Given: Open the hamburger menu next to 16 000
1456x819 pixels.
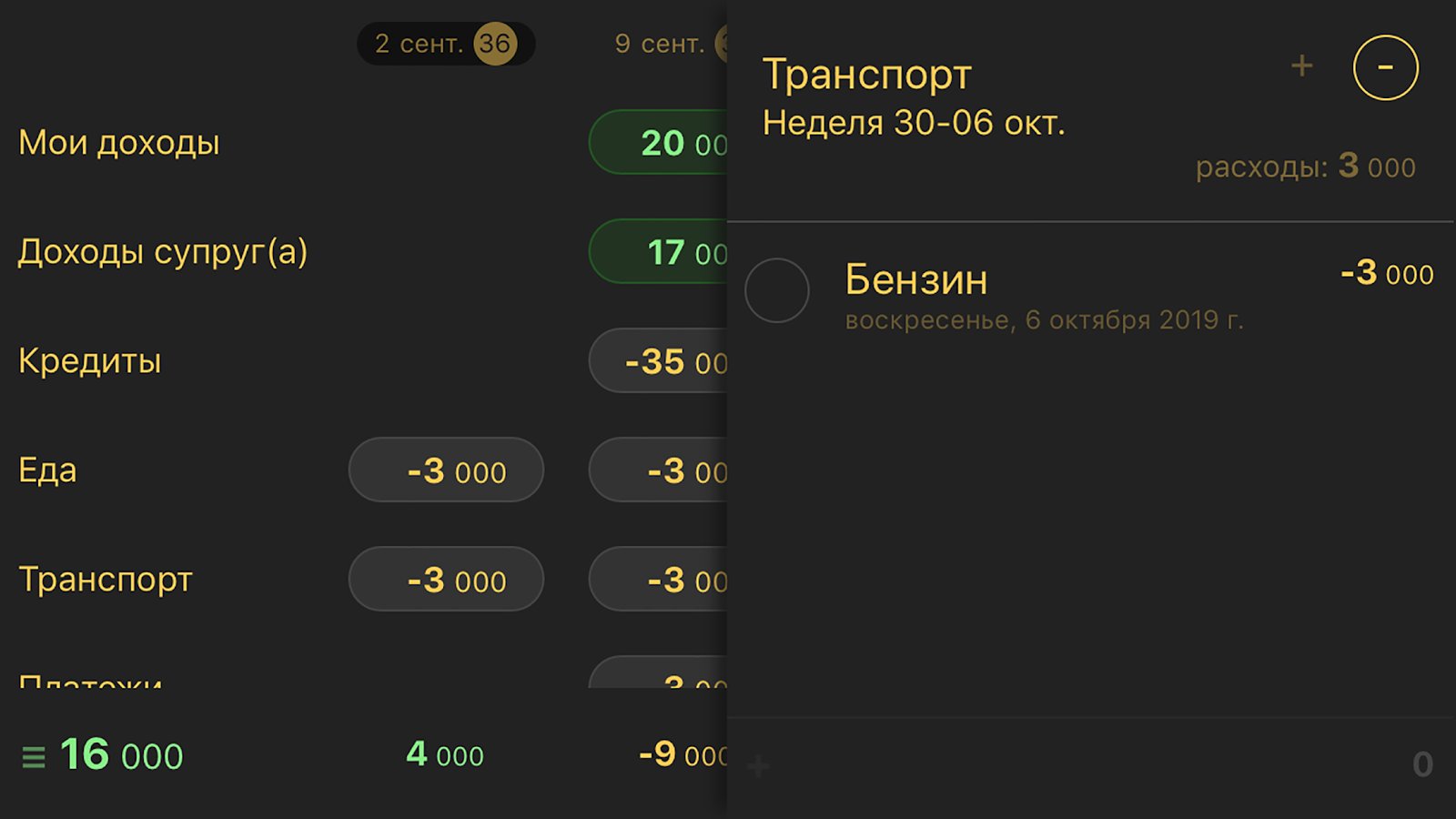Looking at the screenshot, I should (34, 756).
